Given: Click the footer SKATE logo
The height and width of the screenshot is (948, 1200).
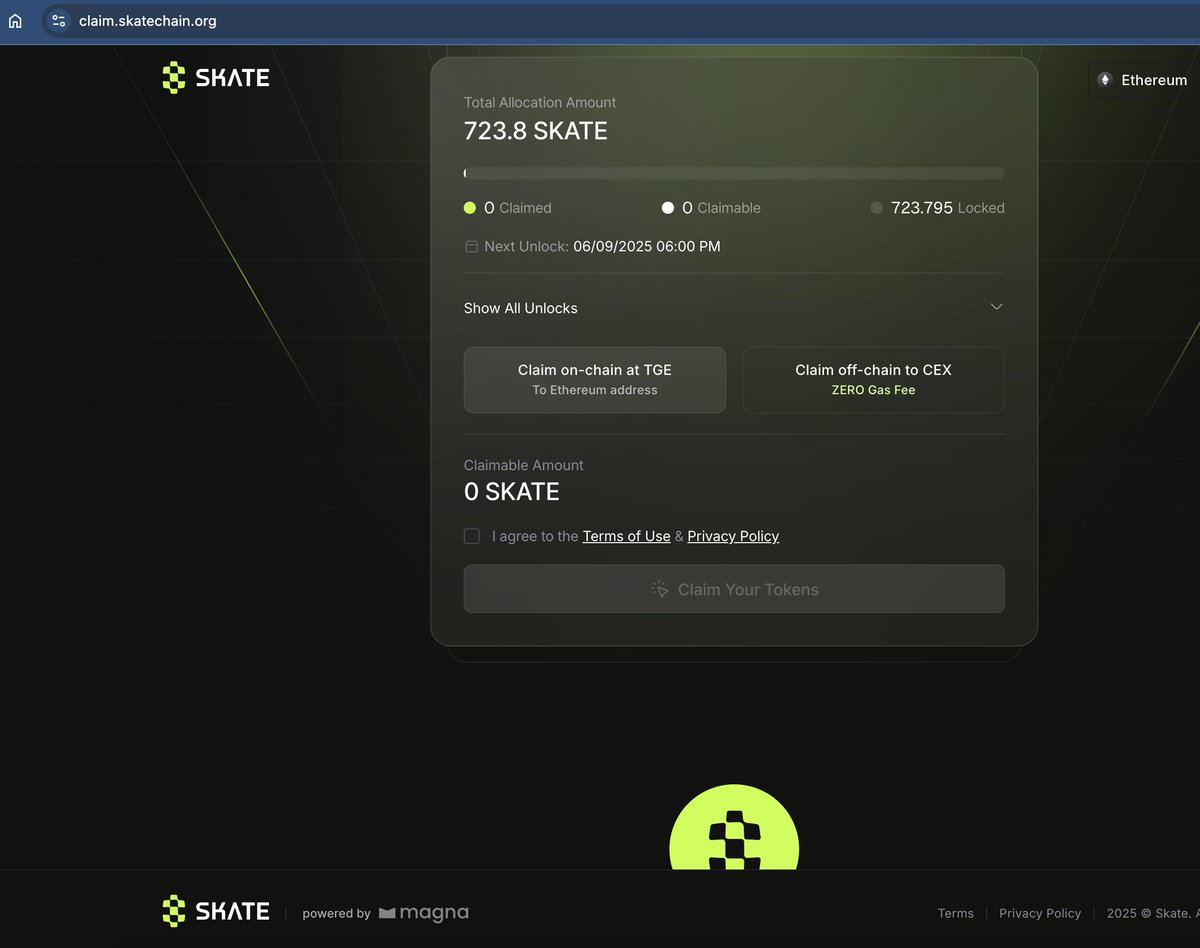Looking at the screenshot, I should click(216, 911).
